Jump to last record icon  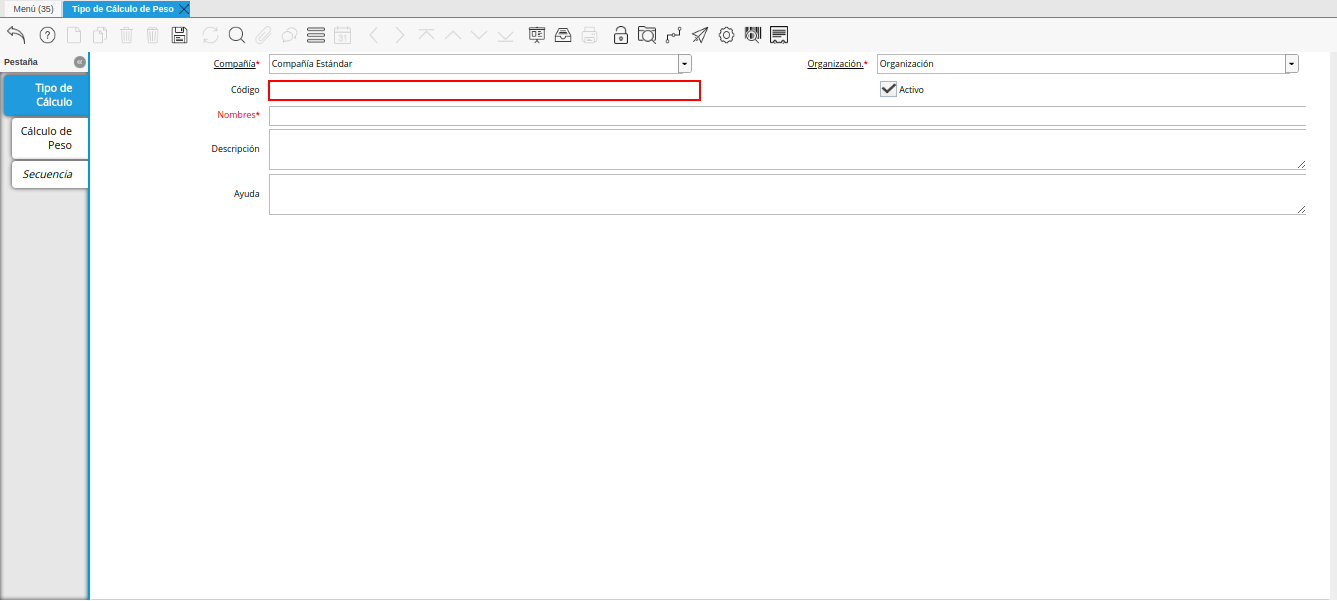[x=505, y=35]
